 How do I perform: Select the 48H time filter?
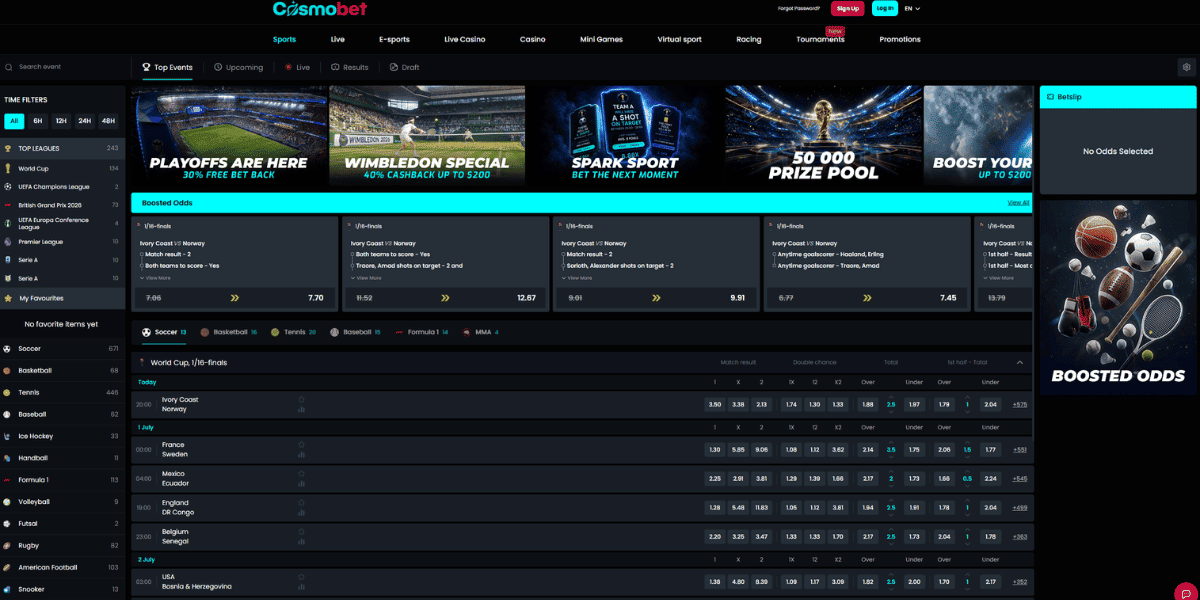click(x=108, y=121)
